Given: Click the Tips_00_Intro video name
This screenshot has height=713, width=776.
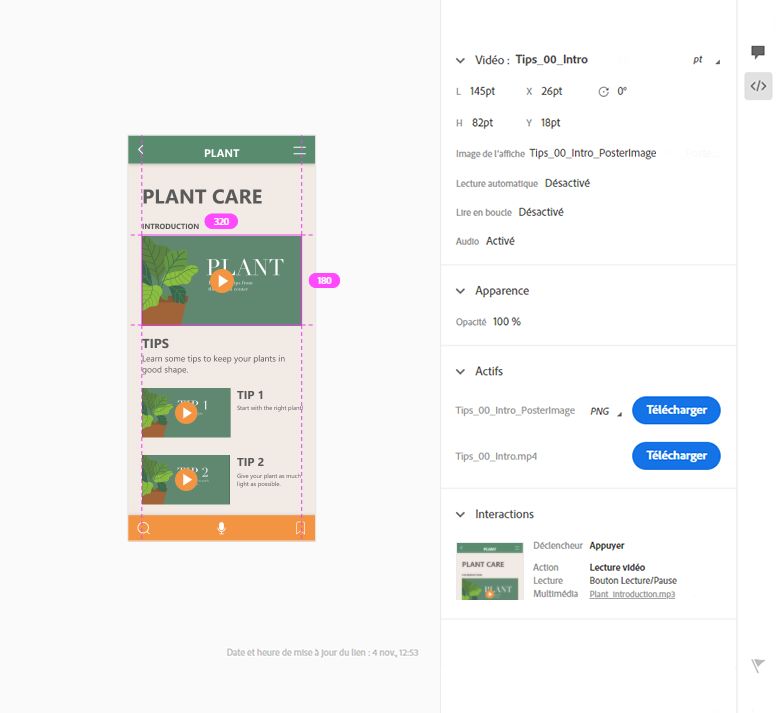Looking at the screenshot, I should tap(552, 60).
